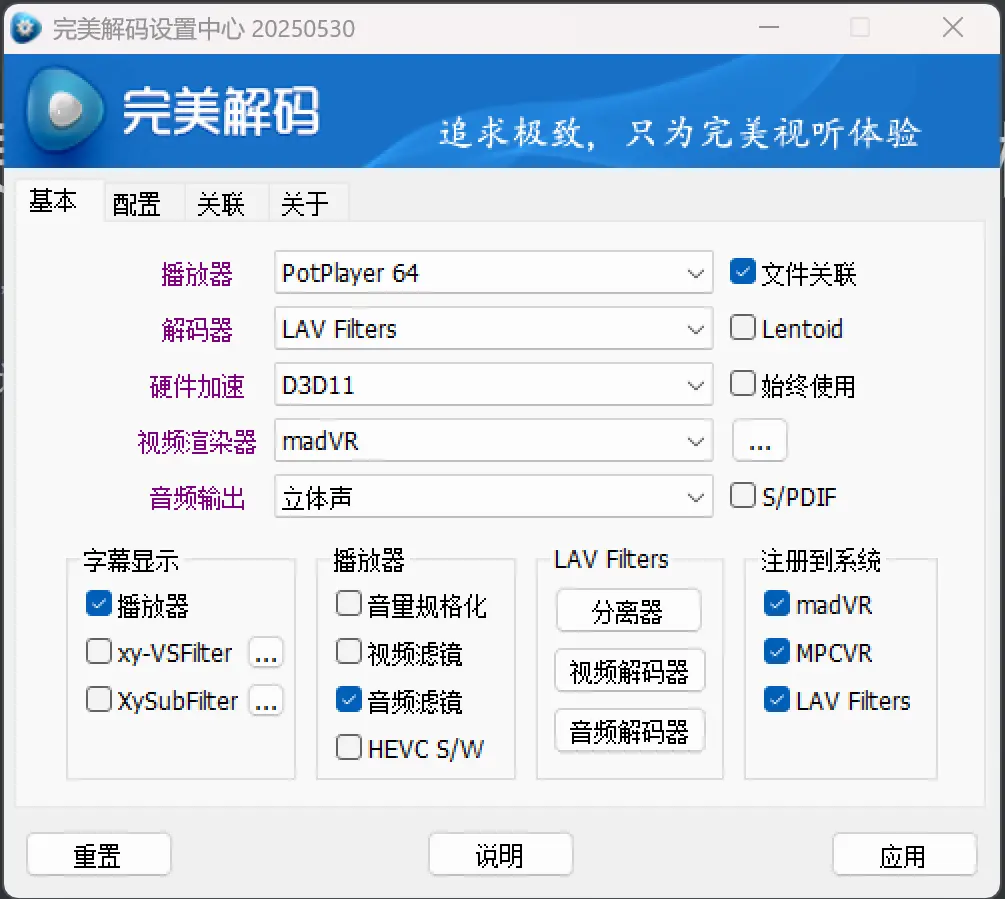Open the 音频输出 dropdown showing 立体声

point(494,497)
